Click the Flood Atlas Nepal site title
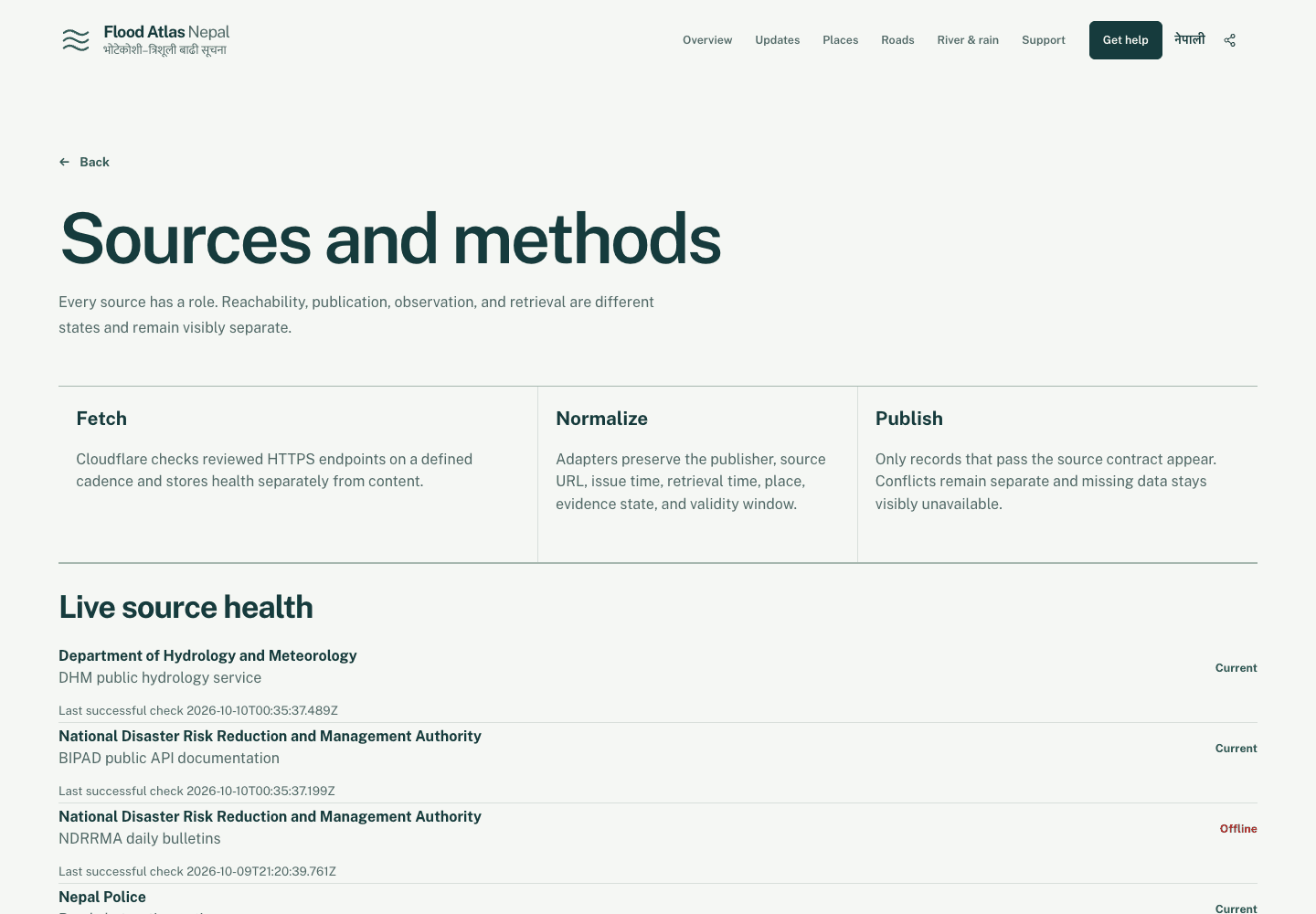 tap(166, 32)
